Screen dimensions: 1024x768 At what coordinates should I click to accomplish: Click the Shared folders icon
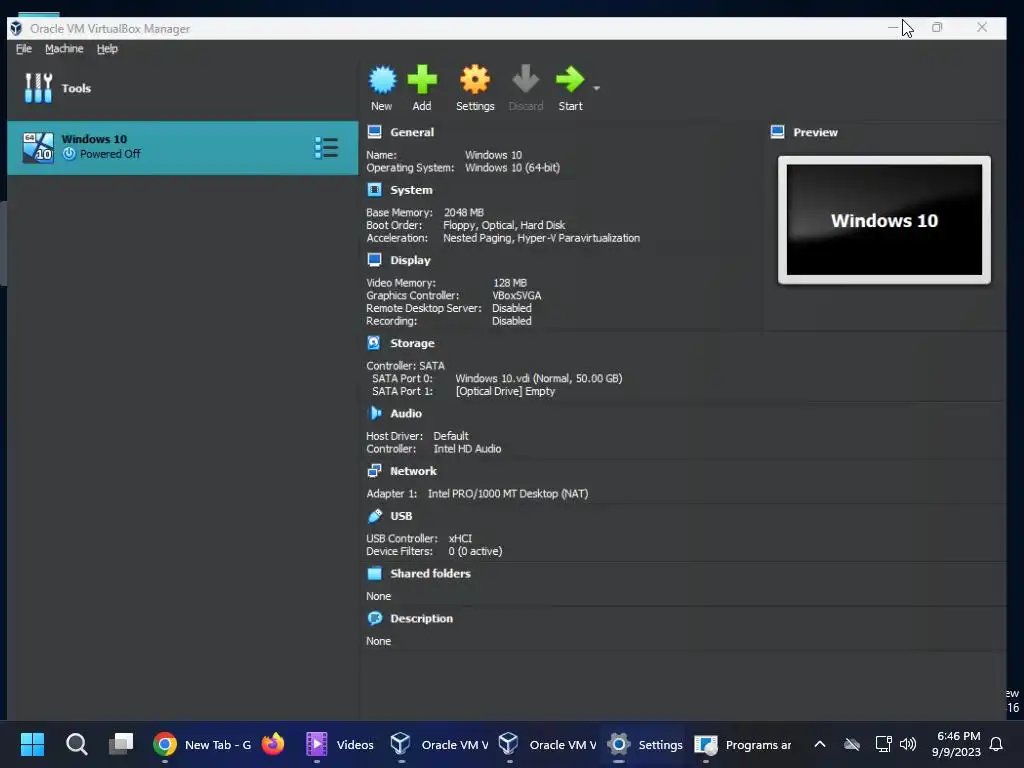click(x=374, y=573)
